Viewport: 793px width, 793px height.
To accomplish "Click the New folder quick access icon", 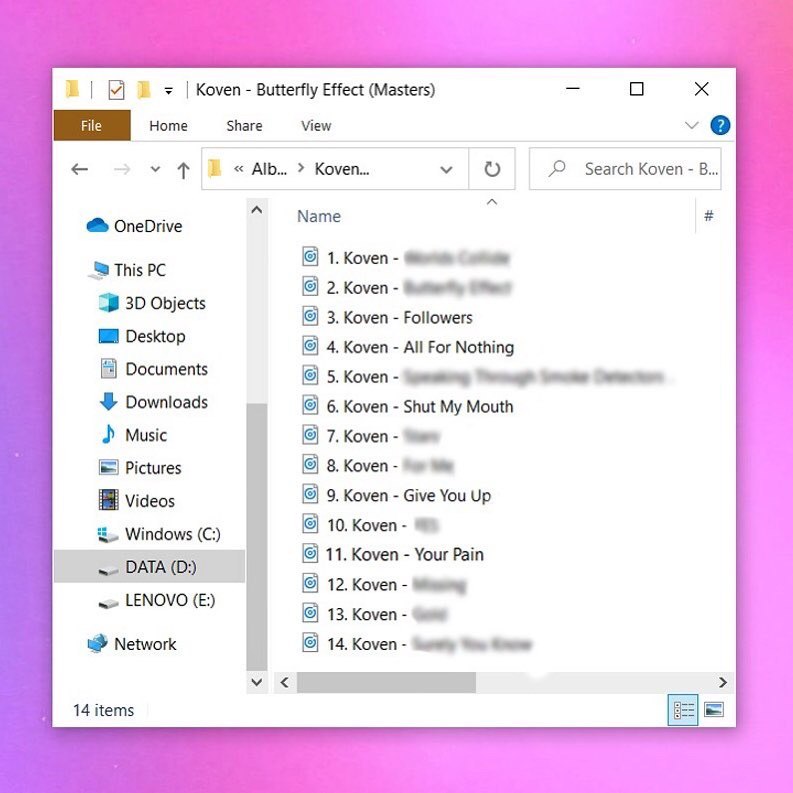I will [144, 90].
